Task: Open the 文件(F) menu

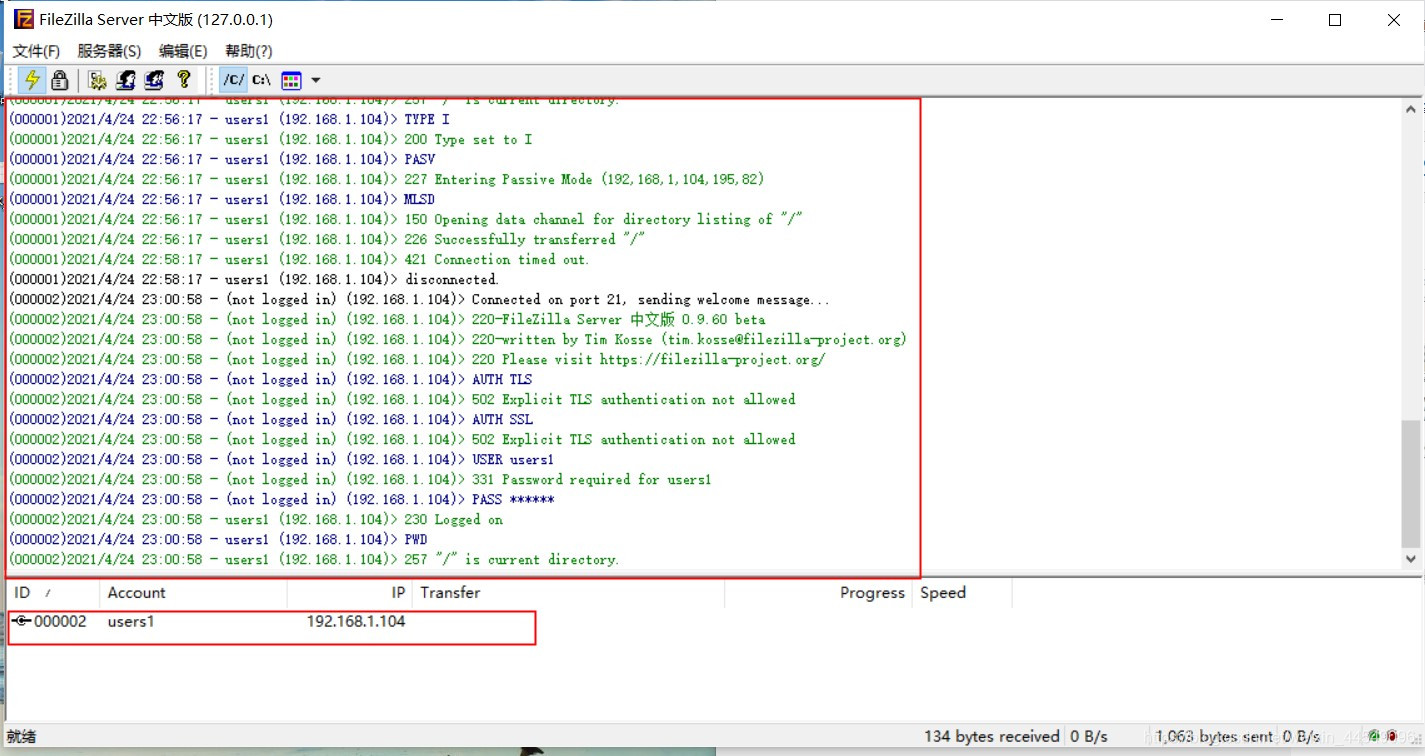Action: [36, 51]
